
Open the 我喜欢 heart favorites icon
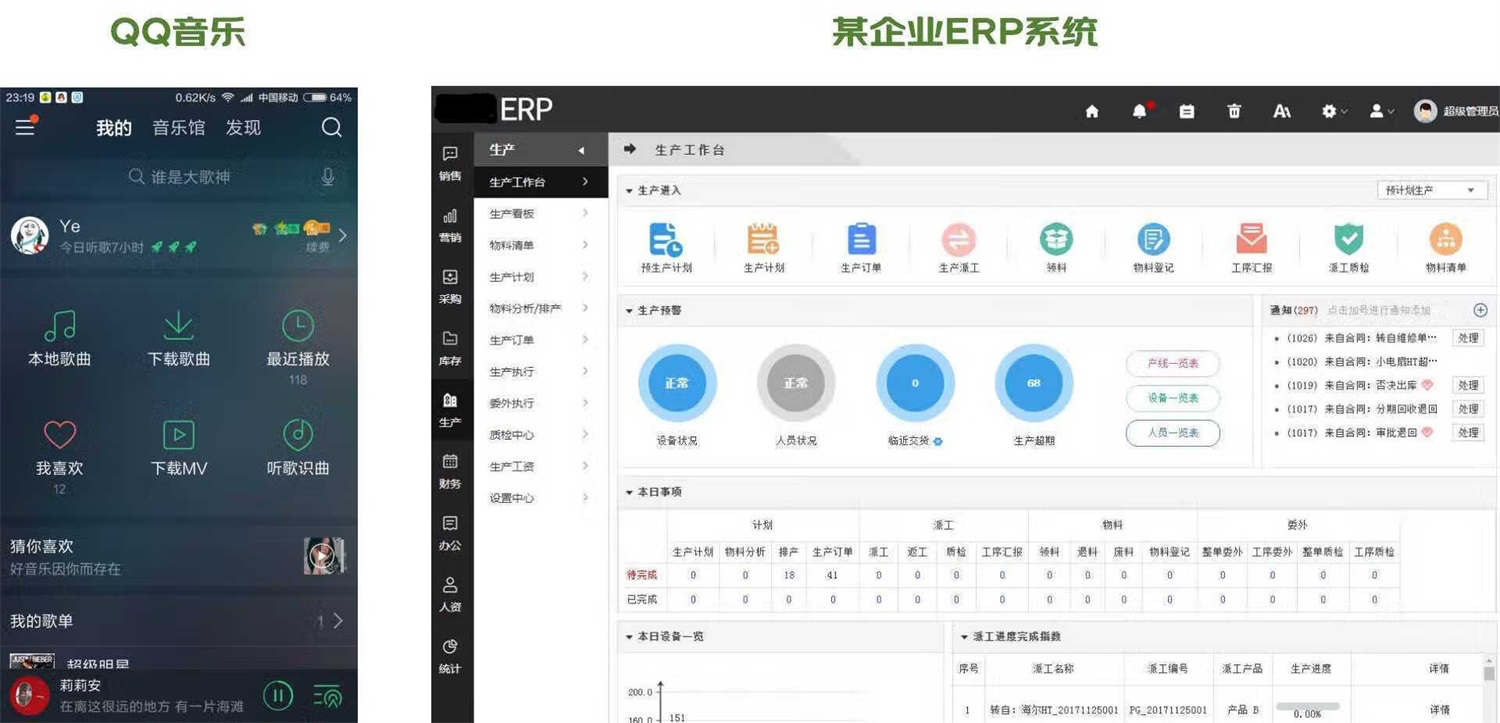(x=60, y=435)
